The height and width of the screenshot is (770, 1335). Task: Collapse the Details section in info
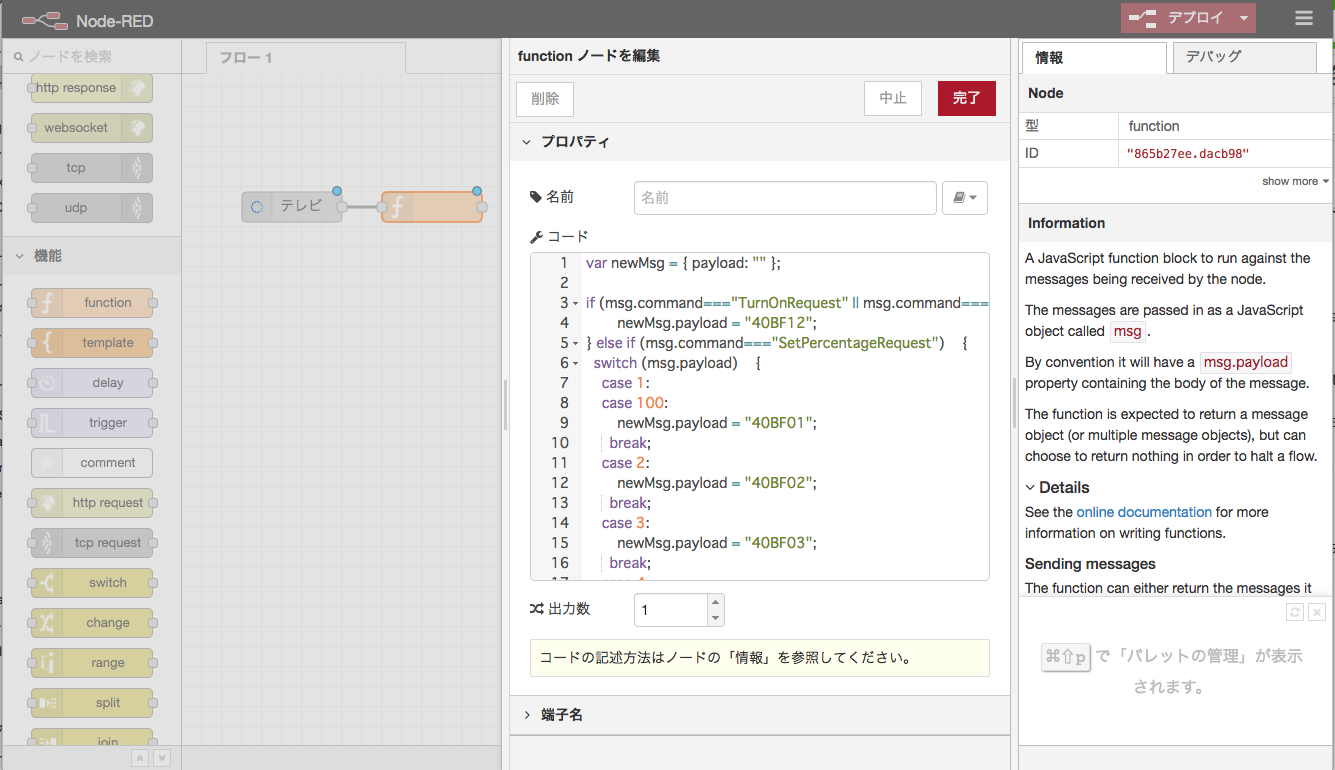(x=1031, y=488)
